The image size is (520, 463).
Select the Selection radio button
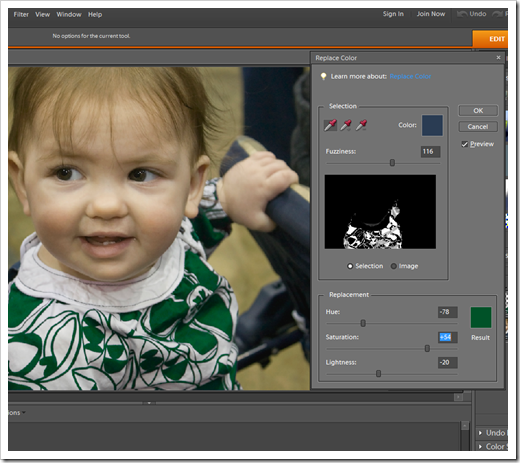350,266
